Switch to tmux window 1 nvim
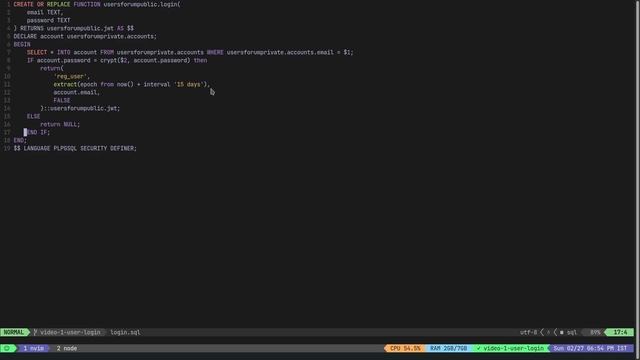The image size is (640, 360). (x=33, y=348)
